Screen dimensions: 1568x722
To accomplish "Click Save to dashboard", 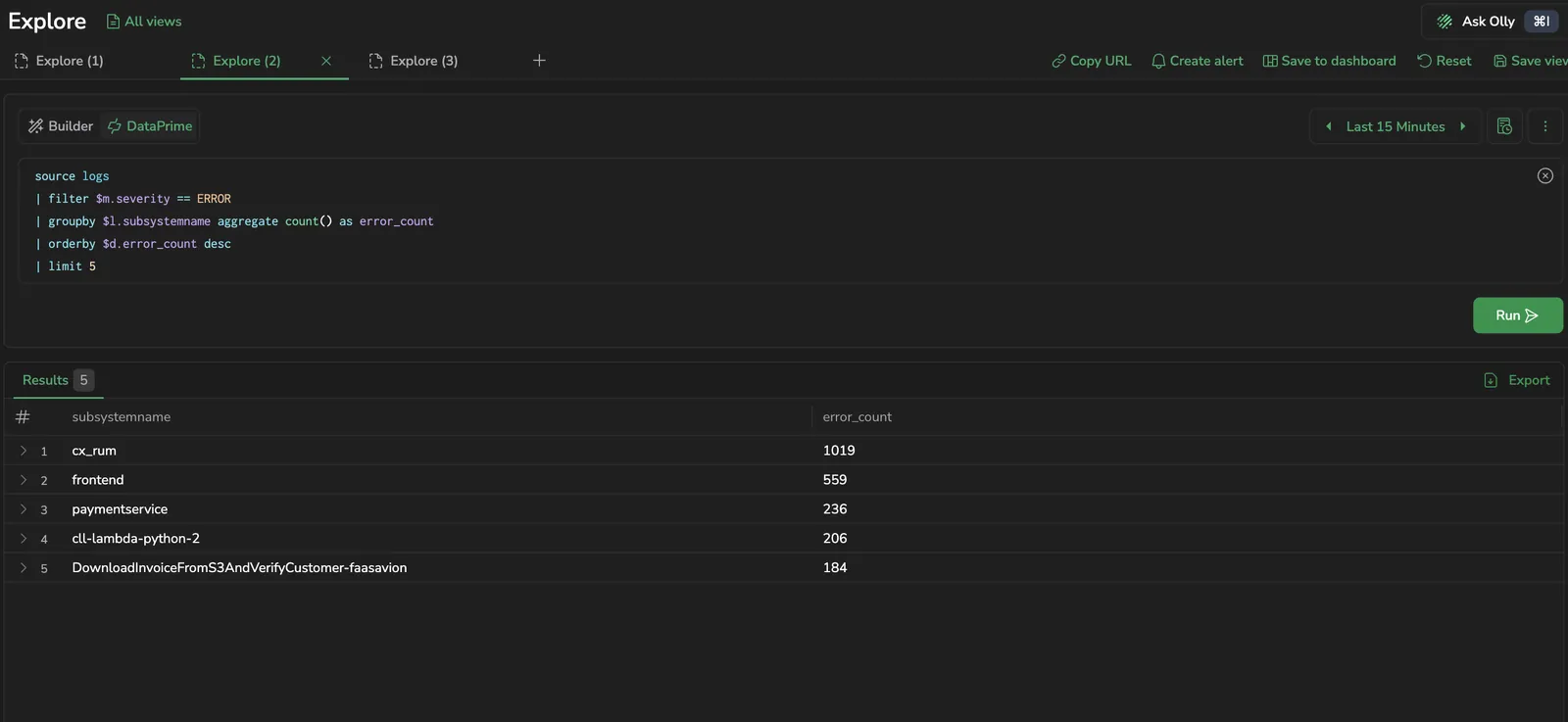I will (1329, 61).
